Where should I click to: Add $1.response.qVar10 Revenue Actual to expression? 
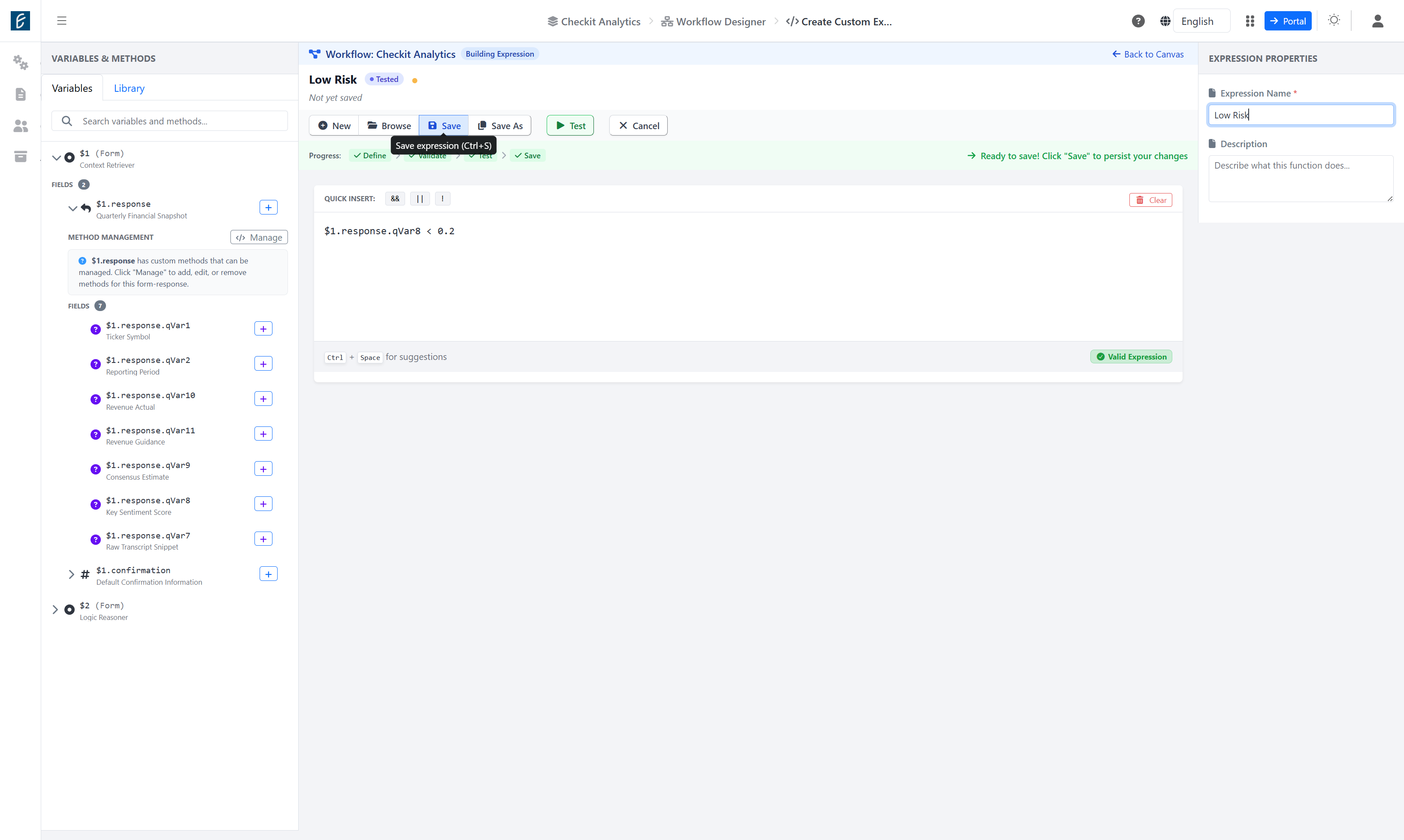click(x=263, y=399)
